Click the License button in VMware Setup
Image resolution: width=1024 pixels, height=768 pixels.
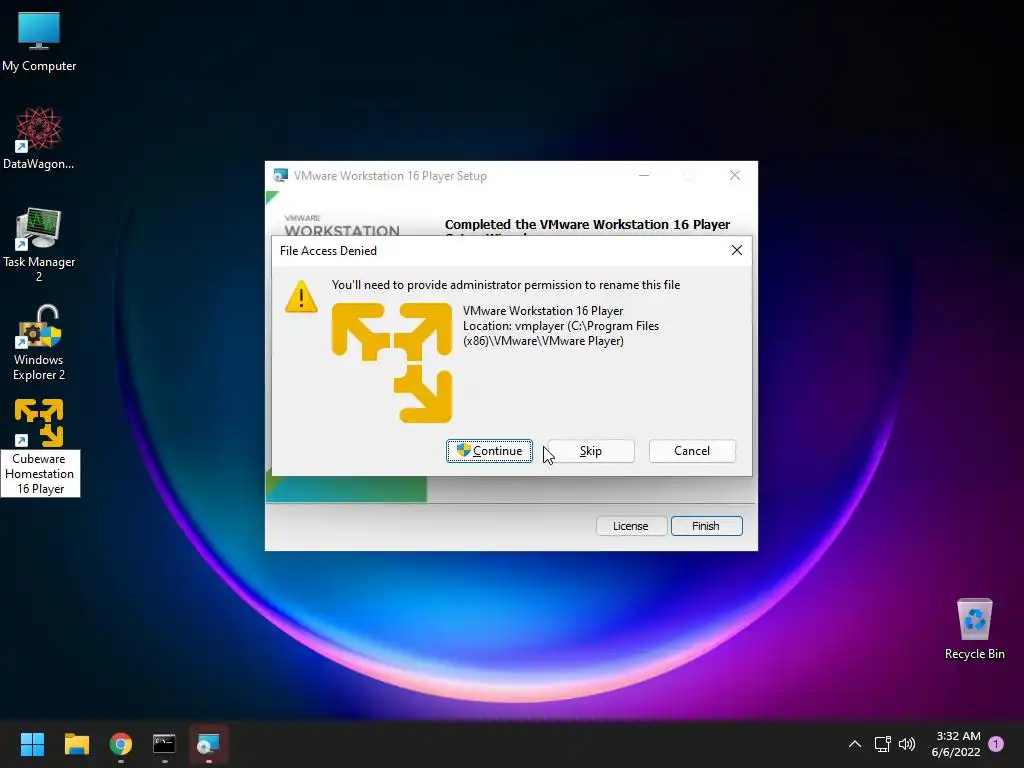pos(631,526)
